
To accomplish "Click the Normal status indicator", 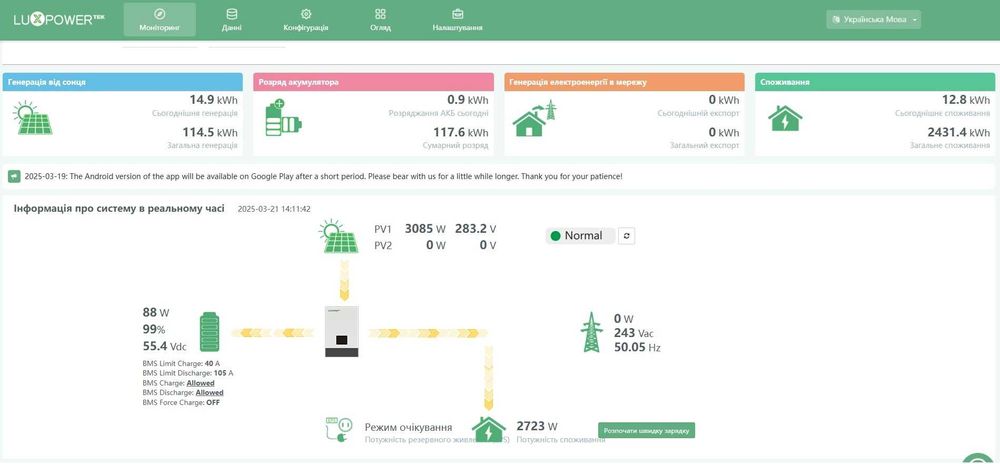I will (x=580, y=236).
